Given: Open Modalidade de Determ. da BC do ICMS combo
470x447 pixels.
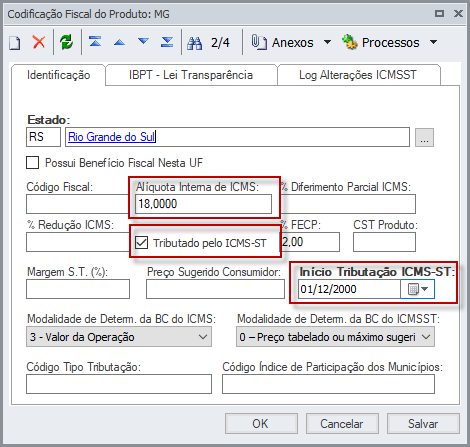Looking at the screenshot, I should 119,337.
